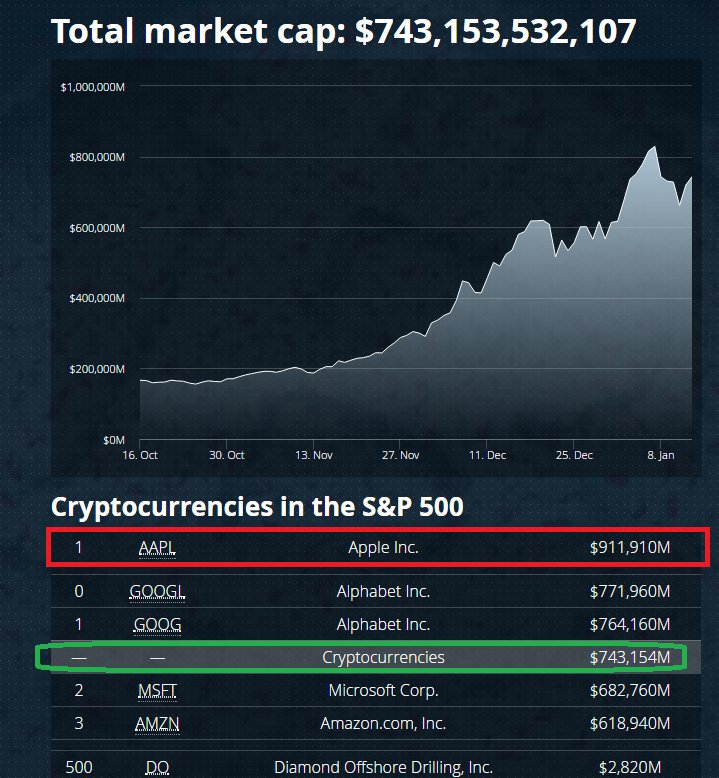Click Diamond Offshore Drilling, Inc. name

tap(384, 767)
